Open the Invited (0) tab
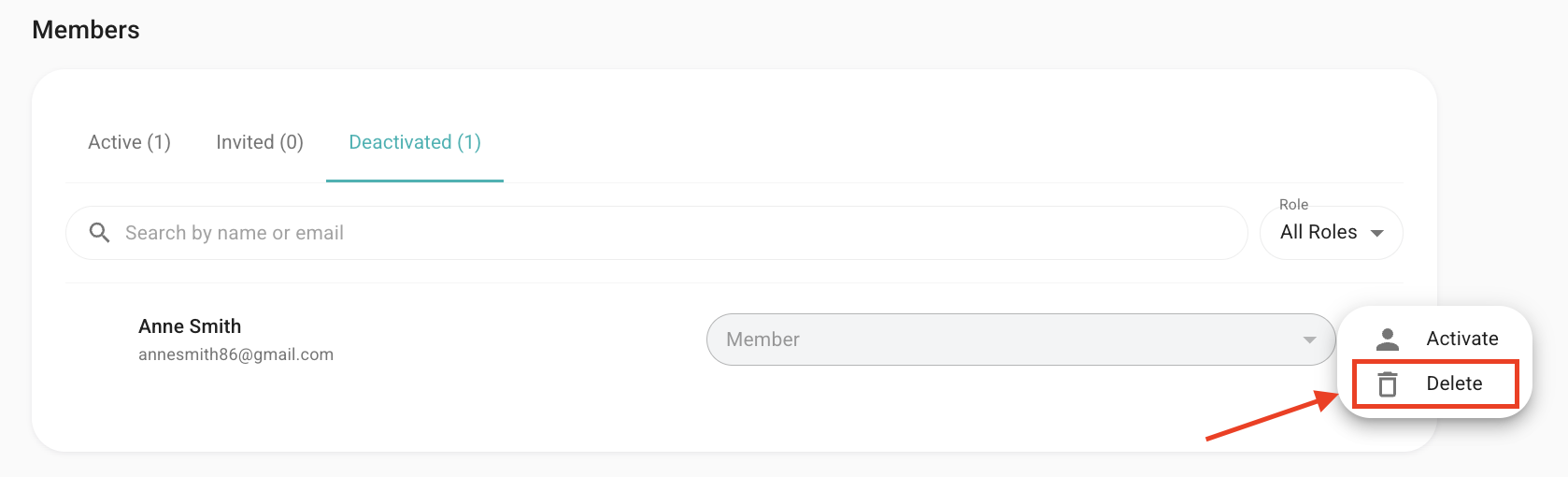Viewport: 1568px width, 477px height. 260,142
